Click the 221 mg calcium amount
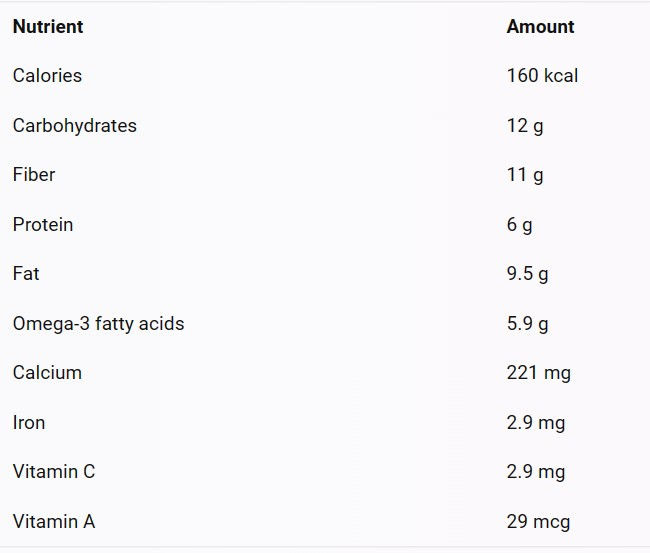This screenshot has width=650, height=553. coord(538,373)
